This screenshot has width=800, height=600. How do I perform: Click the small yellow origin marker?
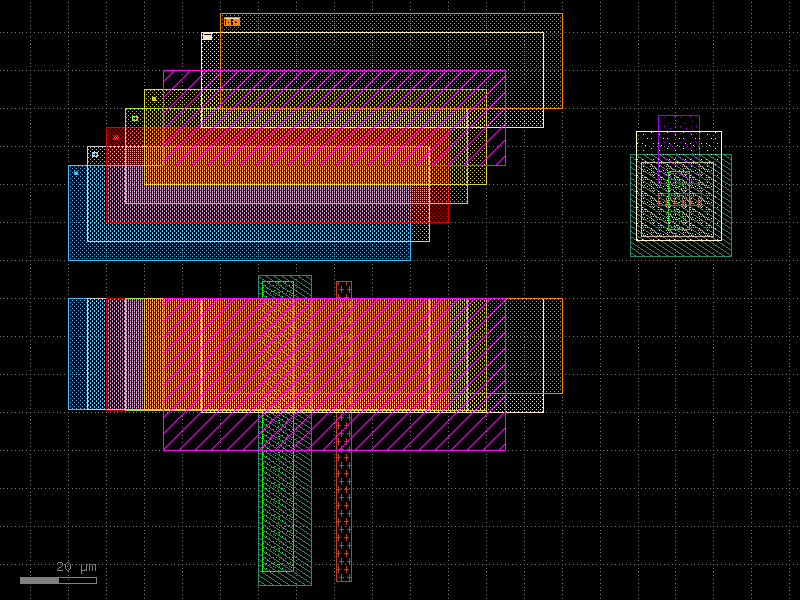[x=154, y=99]
